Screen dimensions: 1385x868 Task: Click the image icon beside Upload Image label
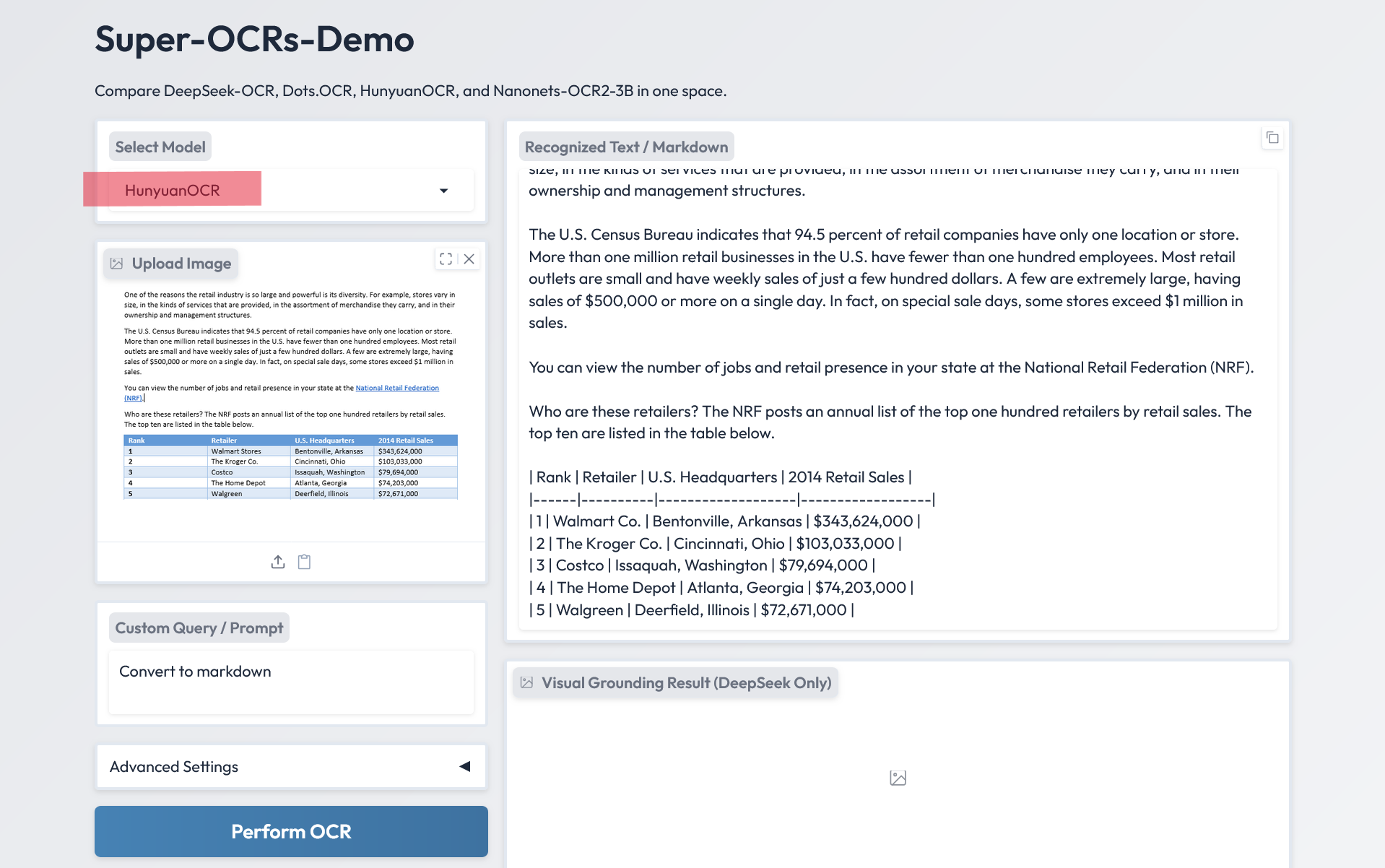pyautogui.click(x=117, y=264)
